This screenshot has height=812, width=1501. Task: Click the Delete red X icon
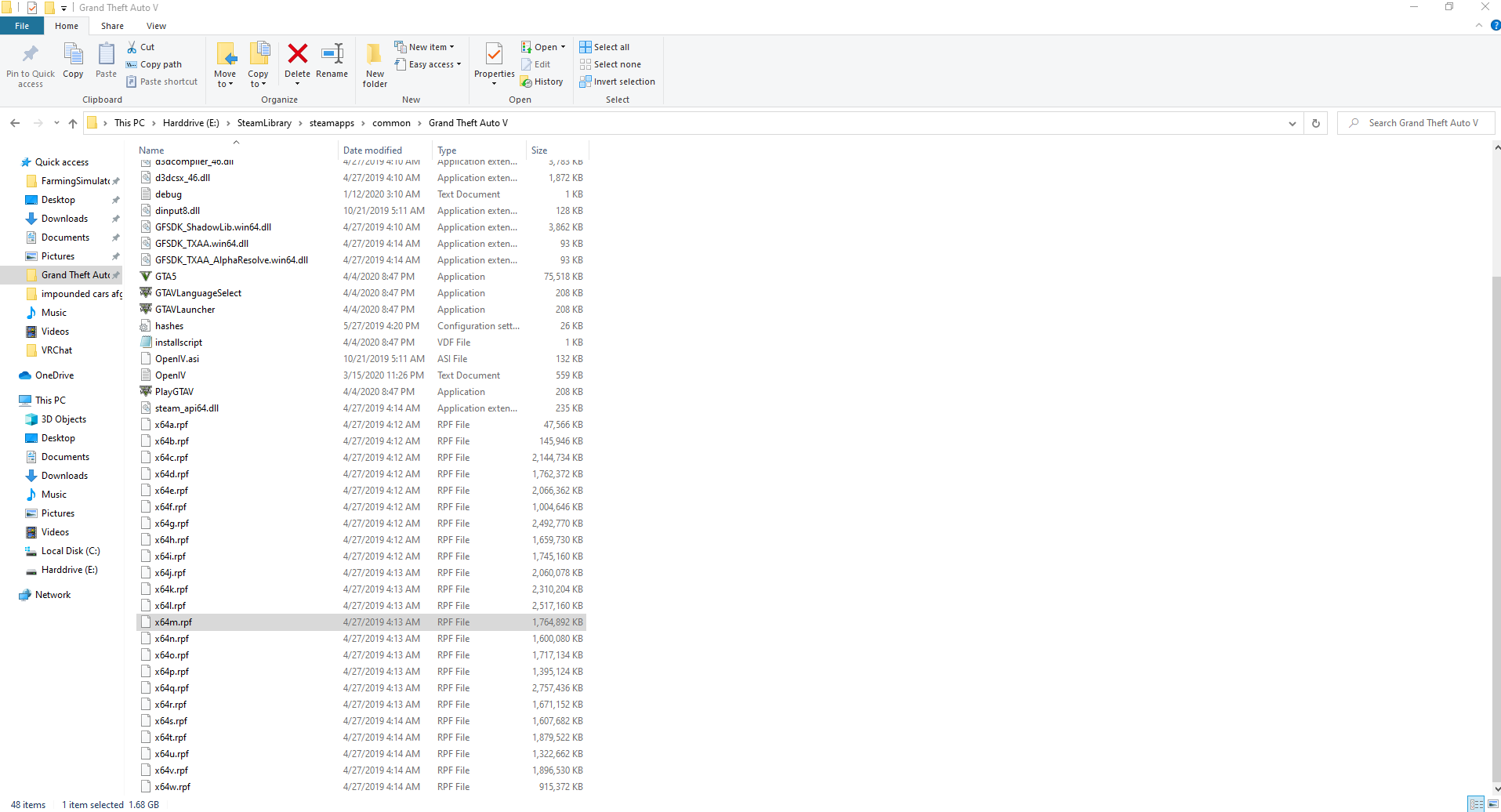297,54
